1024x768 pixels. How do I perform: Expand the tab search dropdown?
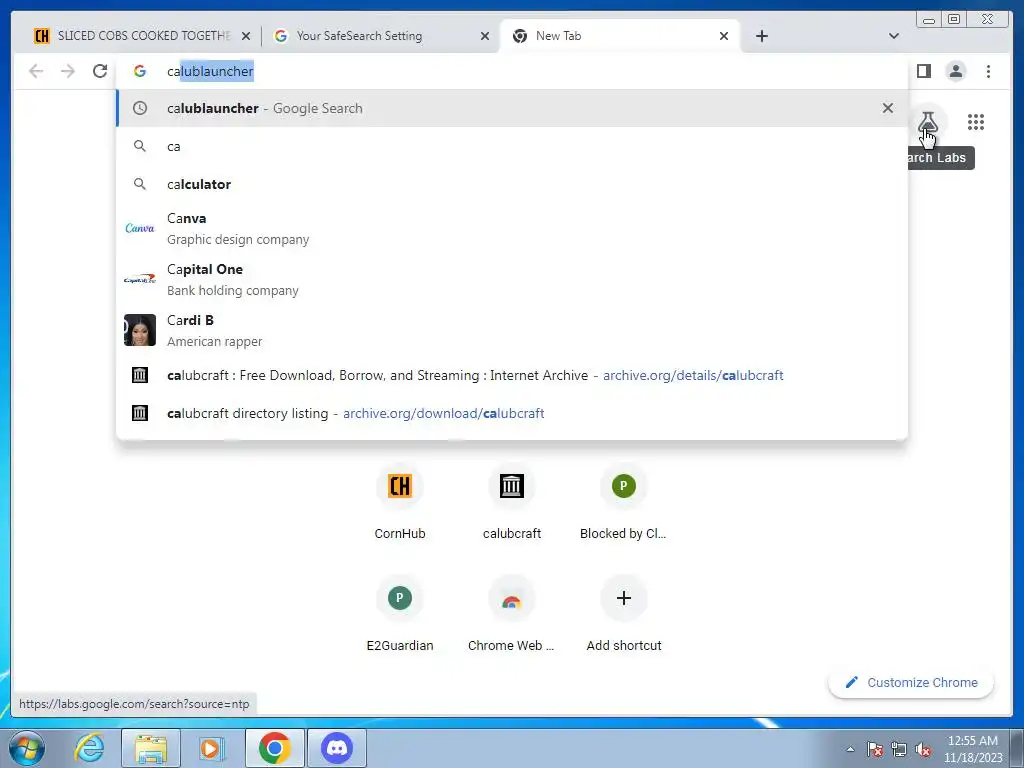894,36
